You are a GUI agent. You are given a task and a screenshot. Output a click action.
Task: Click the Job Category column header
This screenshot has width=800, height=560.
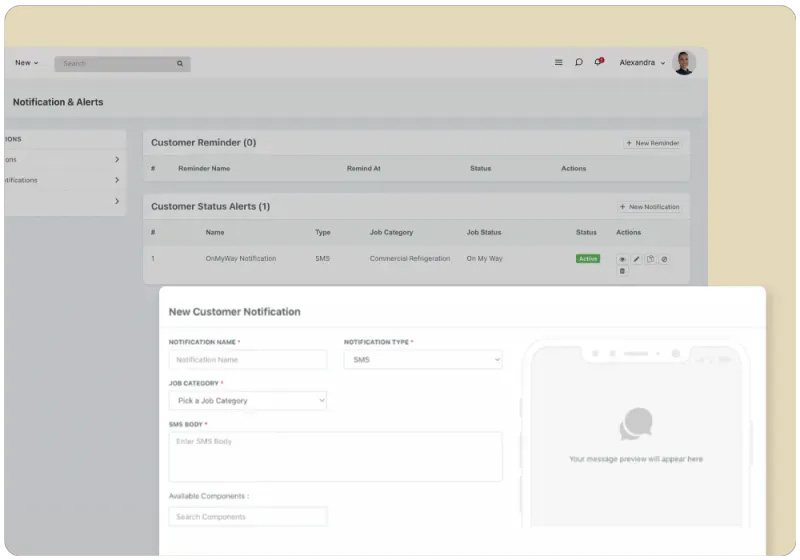(x=391, y=232)
